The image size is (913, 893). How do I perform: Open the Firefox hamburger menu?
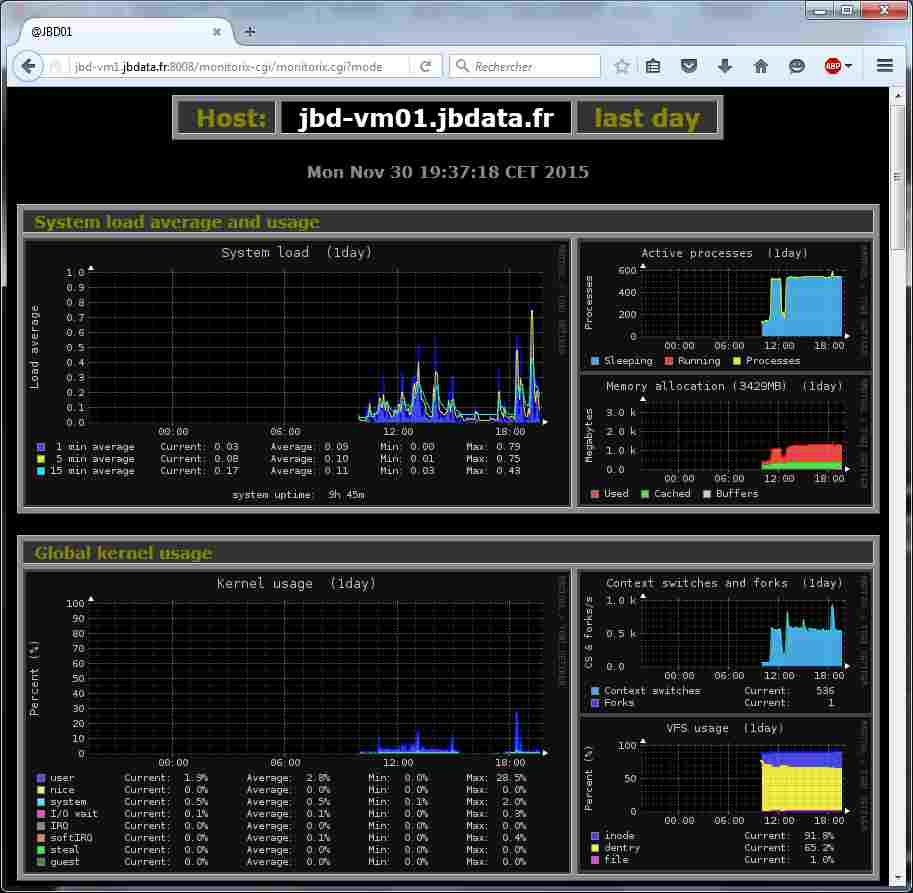pos(885,67)
